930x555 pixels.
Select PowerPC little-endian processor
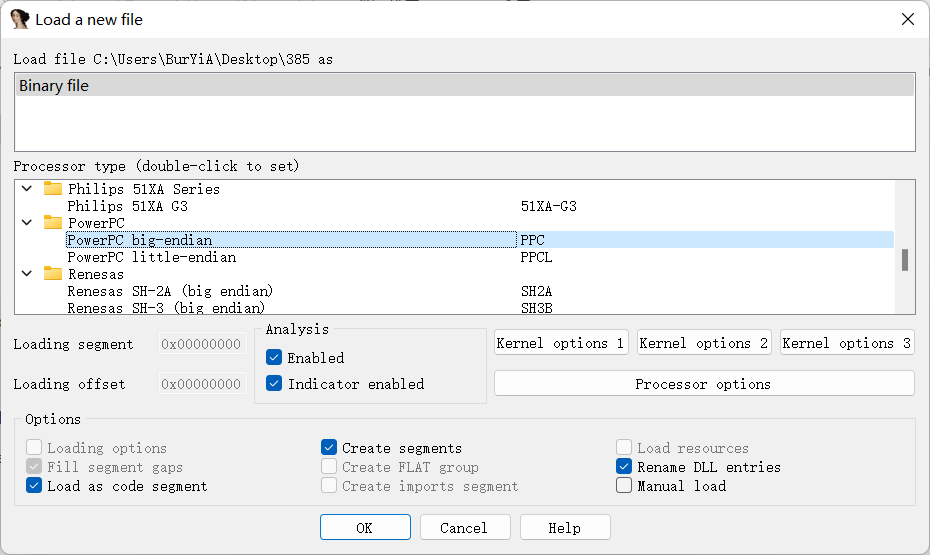[151, 257]
